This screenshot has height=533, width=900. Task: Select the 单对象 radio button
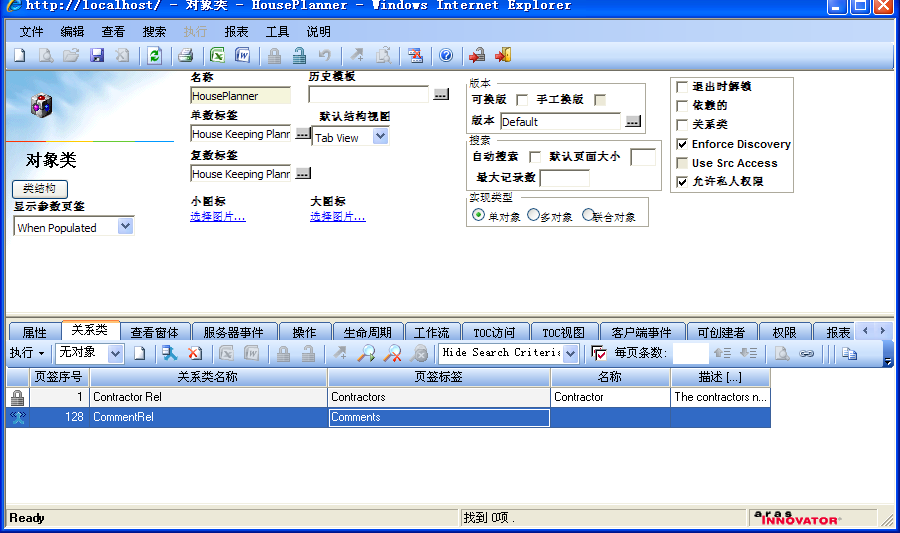(478, 215)
